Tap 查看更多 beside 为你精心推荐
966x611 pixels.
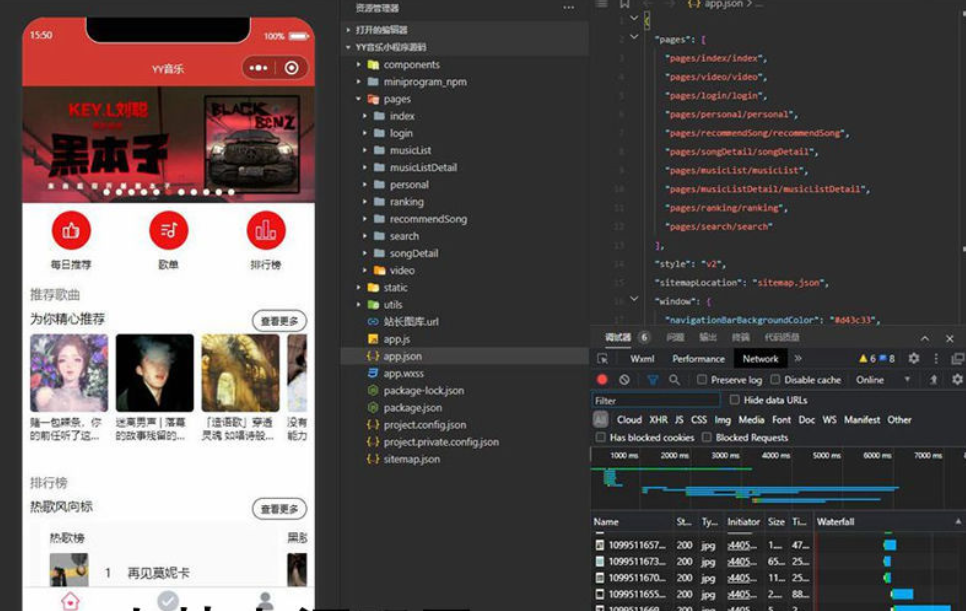click(x=279, y=321)
